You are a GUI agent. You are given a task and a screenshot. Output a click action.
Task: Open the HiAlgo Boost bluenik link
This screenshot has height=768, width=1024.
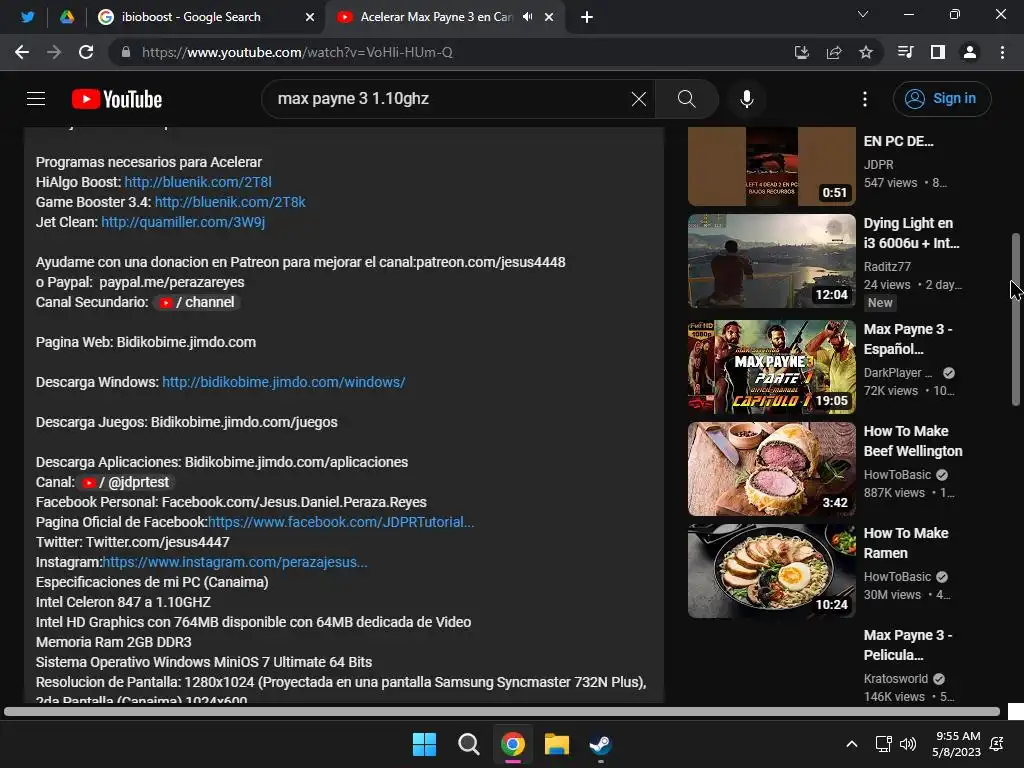click(198, 182)
